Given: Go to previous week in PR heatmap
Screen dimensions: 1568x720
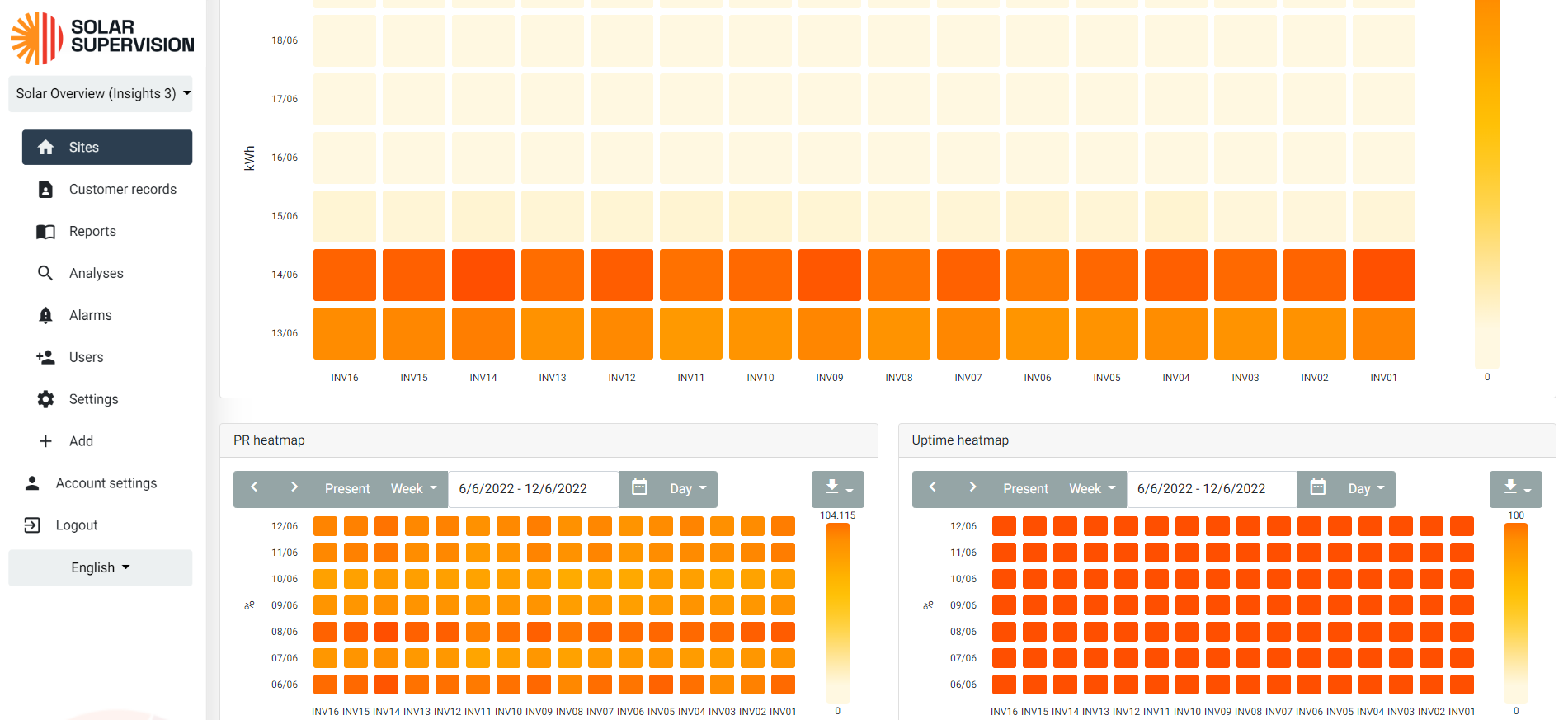Looking at the screenshot, I should (254, 487).
